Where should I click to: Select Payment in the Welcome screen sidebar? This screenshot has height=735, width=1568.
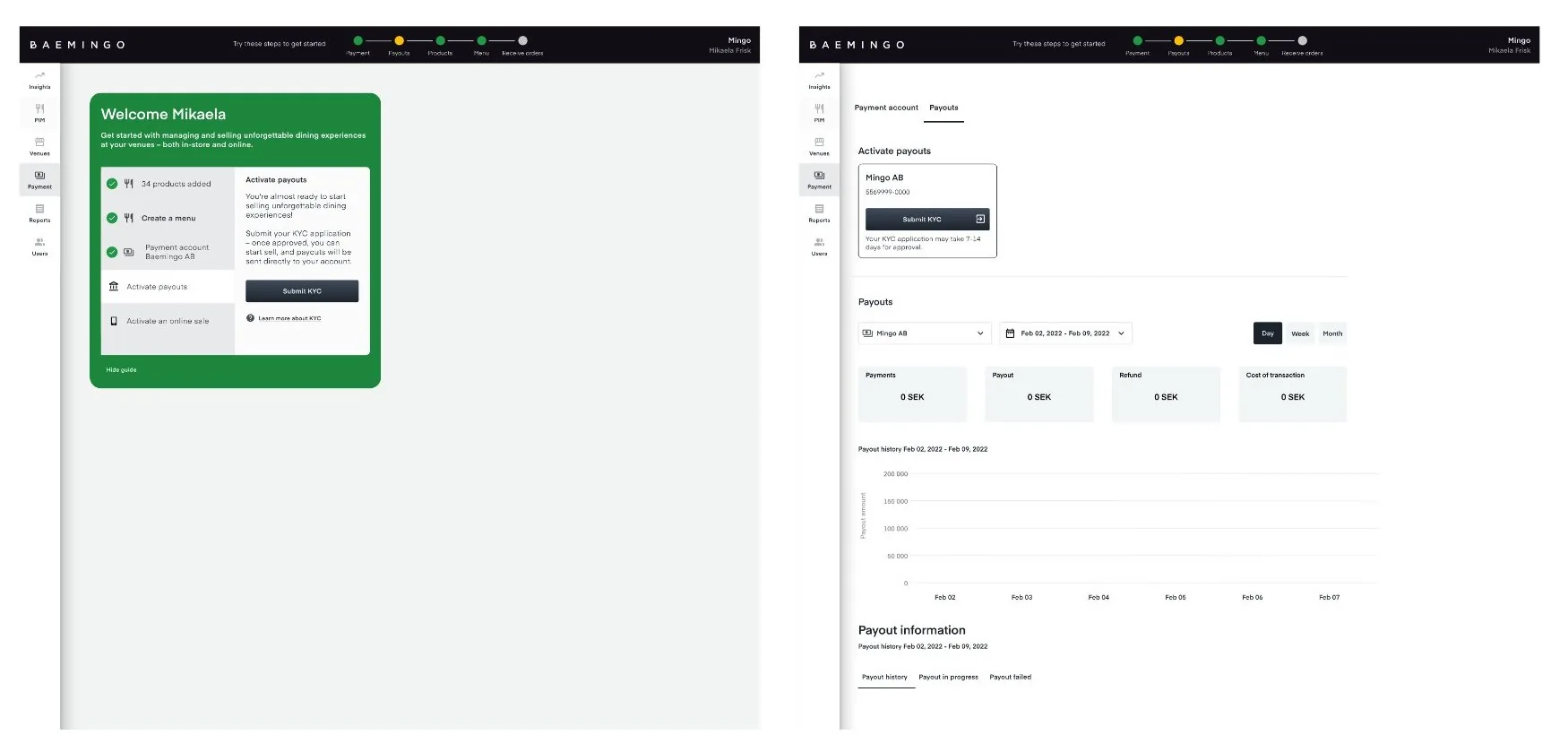39,179
